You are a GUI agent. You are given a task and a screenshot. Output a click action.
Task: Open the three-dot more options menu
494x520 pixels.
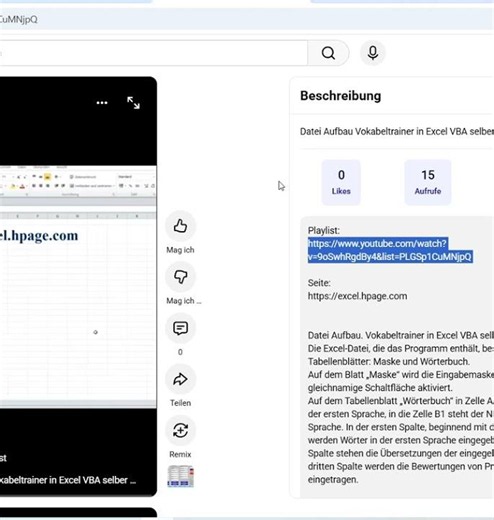(102, 103)
